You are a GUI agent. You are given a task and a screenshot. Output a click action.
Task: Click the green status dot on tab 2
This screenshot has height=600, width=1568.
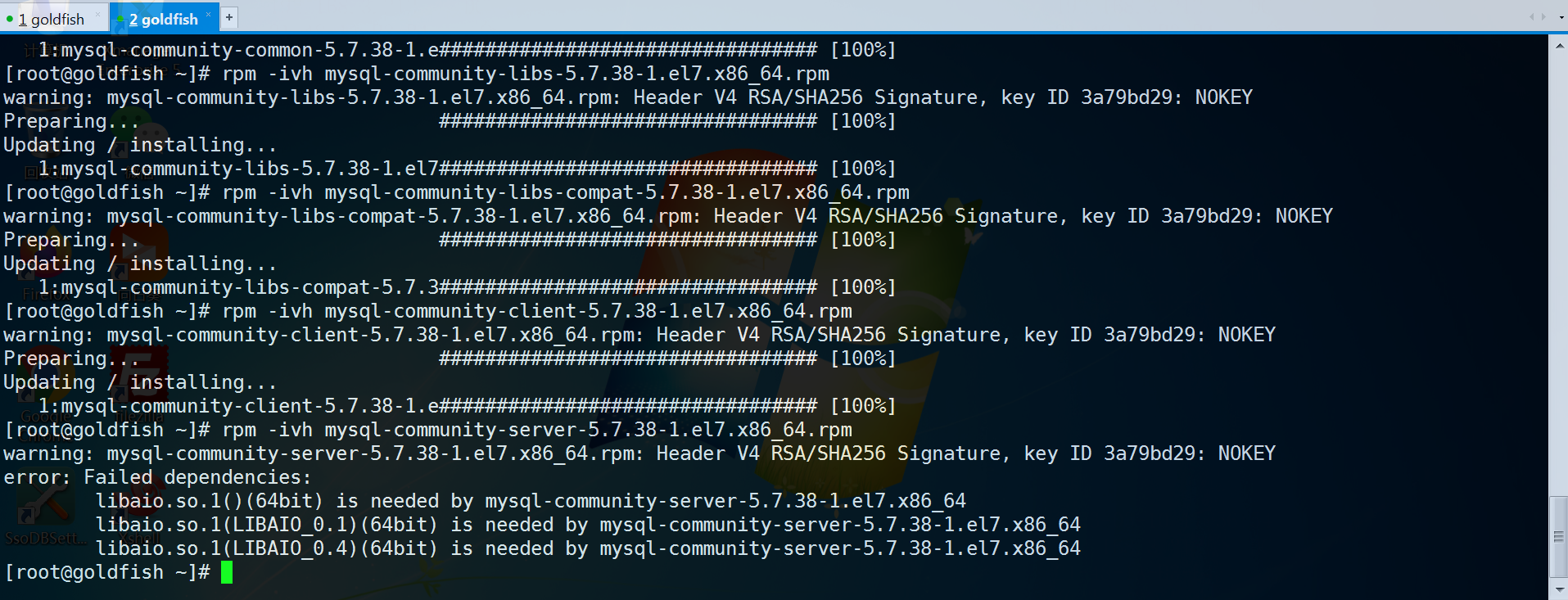point(120,19)
